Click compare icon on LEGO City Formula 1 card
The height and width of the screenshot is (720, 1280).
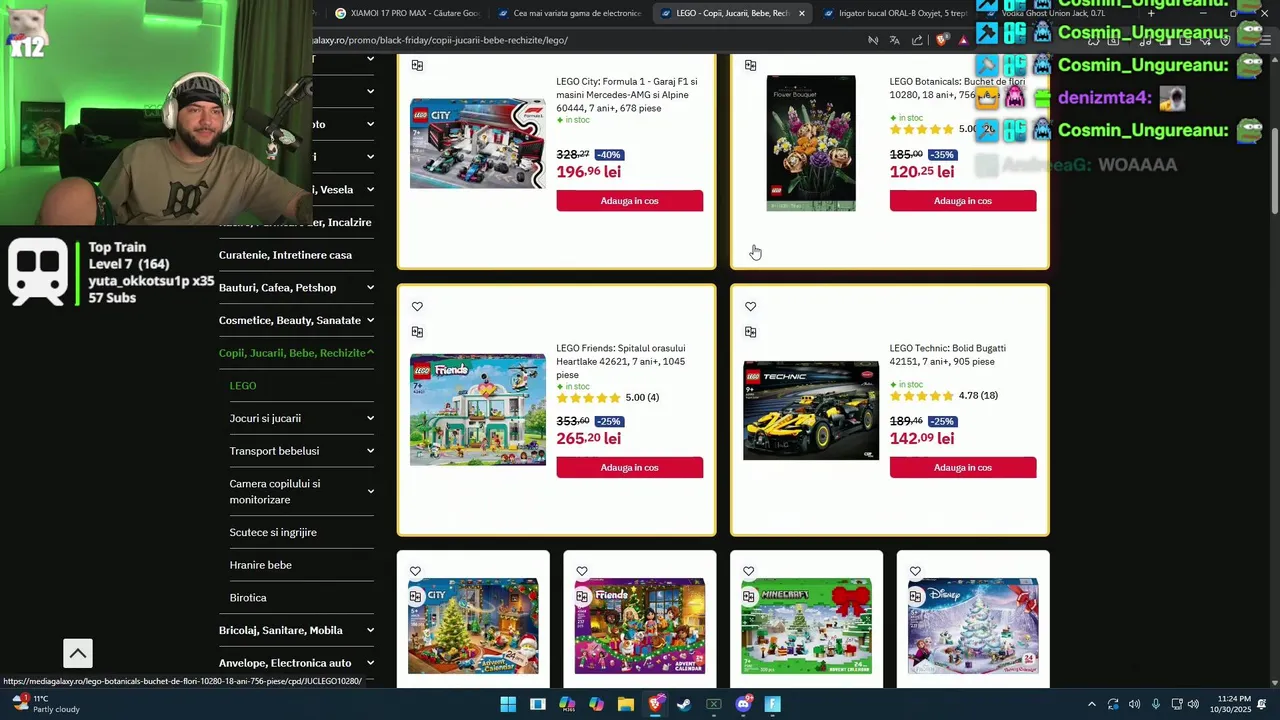pos(417,65)
